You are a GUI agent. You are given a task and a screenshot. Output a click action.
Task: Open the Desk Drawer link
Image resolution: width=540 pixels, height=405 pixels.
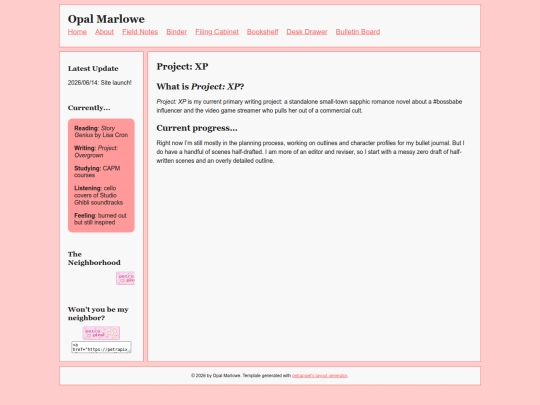pyautogui.click(x=307, y=32)
